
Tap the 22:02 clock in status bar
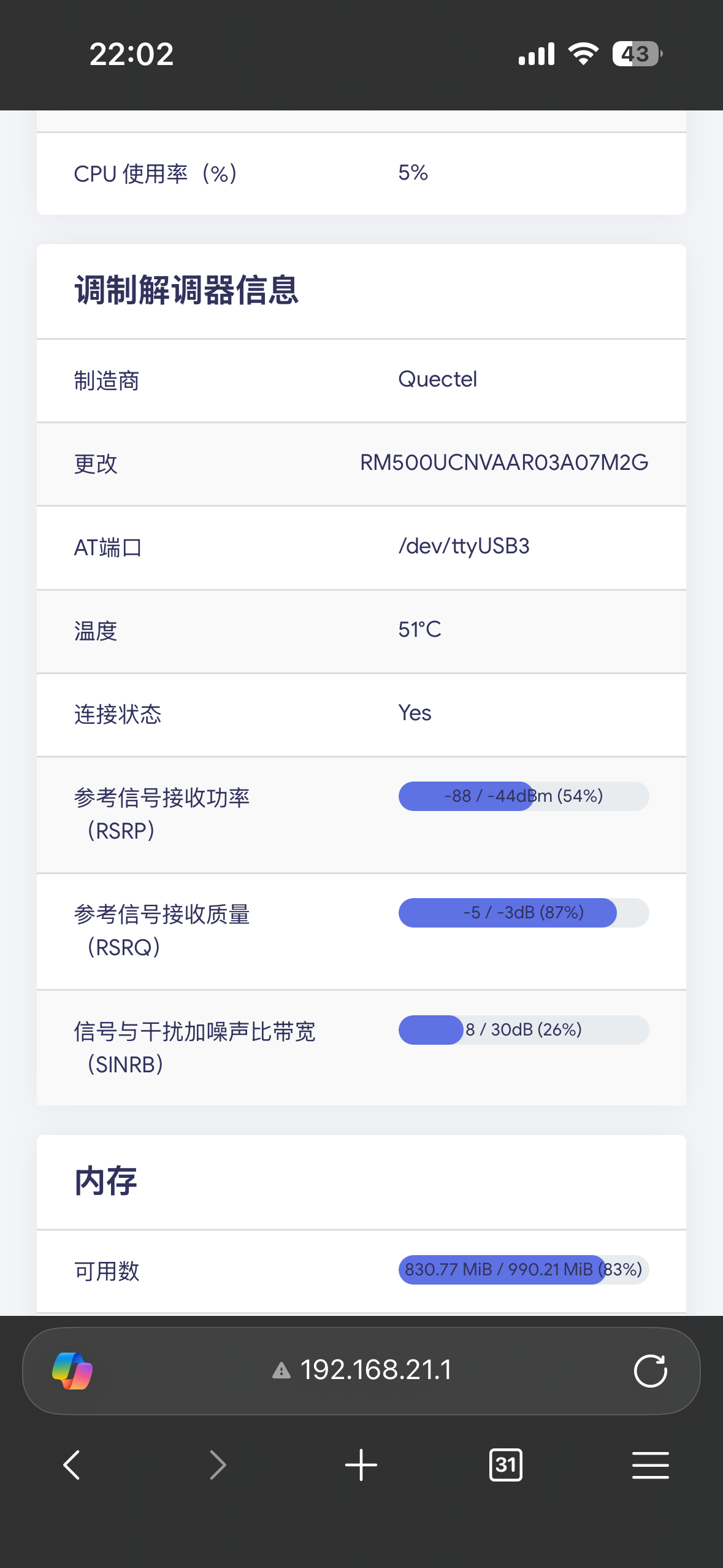(132, 54)
